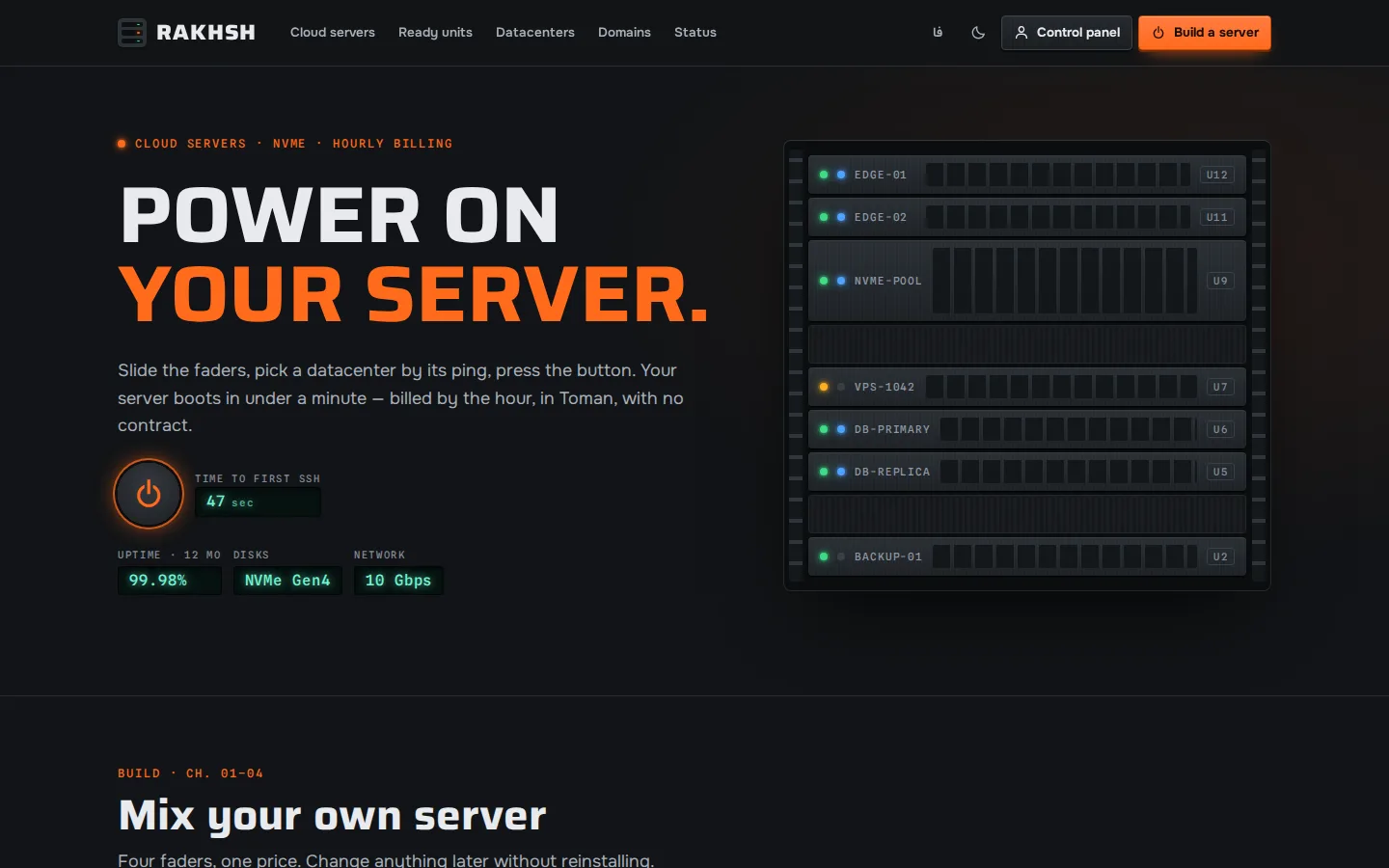Click the U7 rack position tag
Screen dimensions: 1389x868
tap(1220, 387)
